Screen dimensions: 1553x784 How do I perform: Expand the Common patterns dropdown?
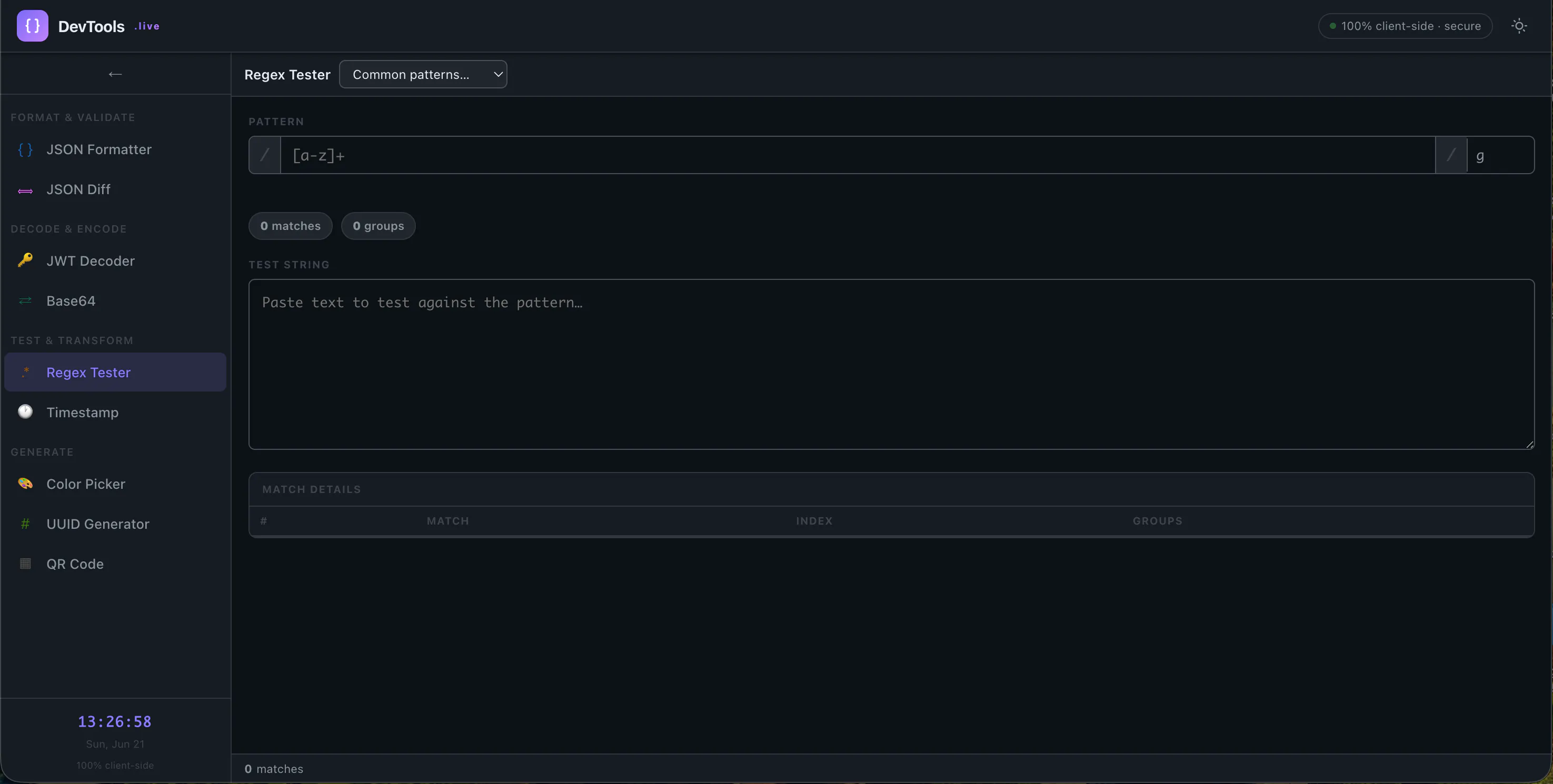pyautogui.click(x=423, y=74)
